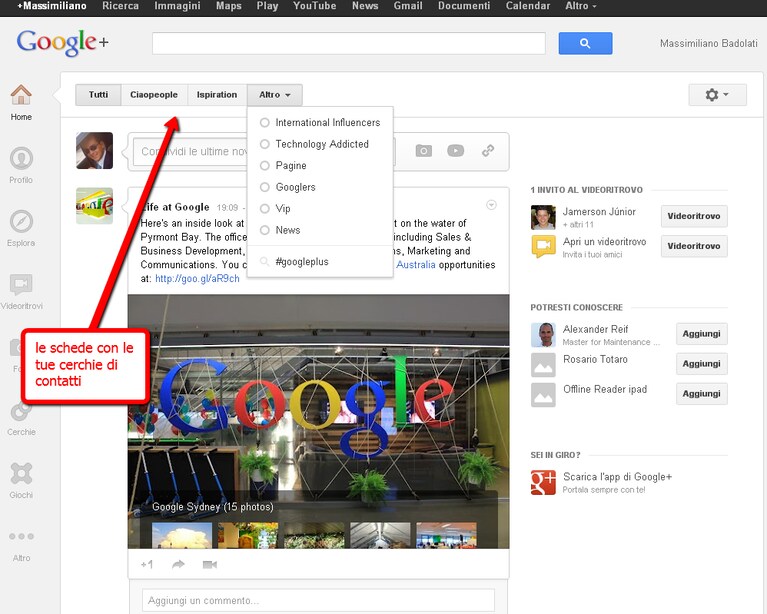
Task: Switch to the Ispiration tab
Action: [x=217, y=95]
